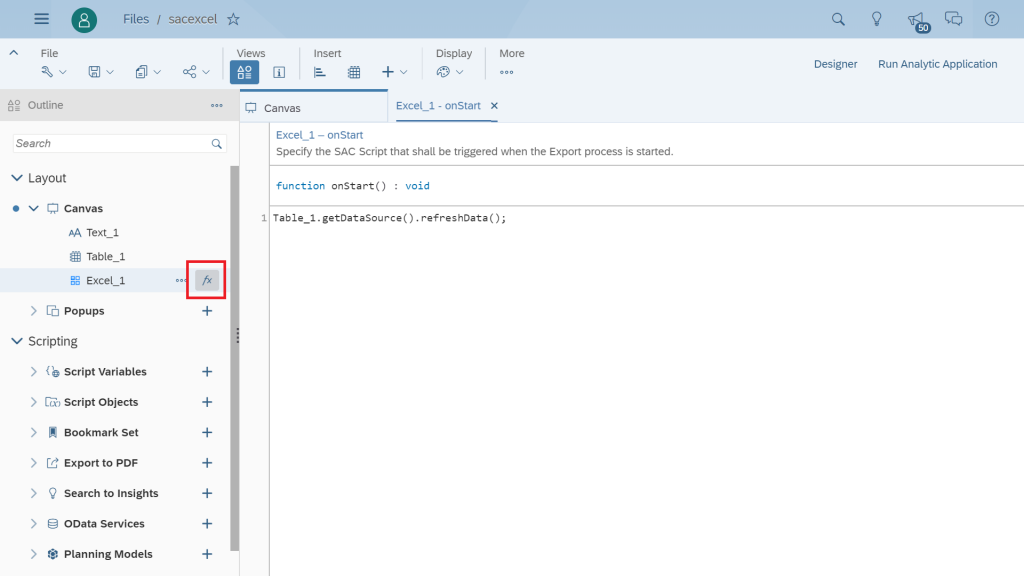1024x576 pixels.
Task: Expand the OData Services node
Action: pyautogui.click(x=34, y=524)
